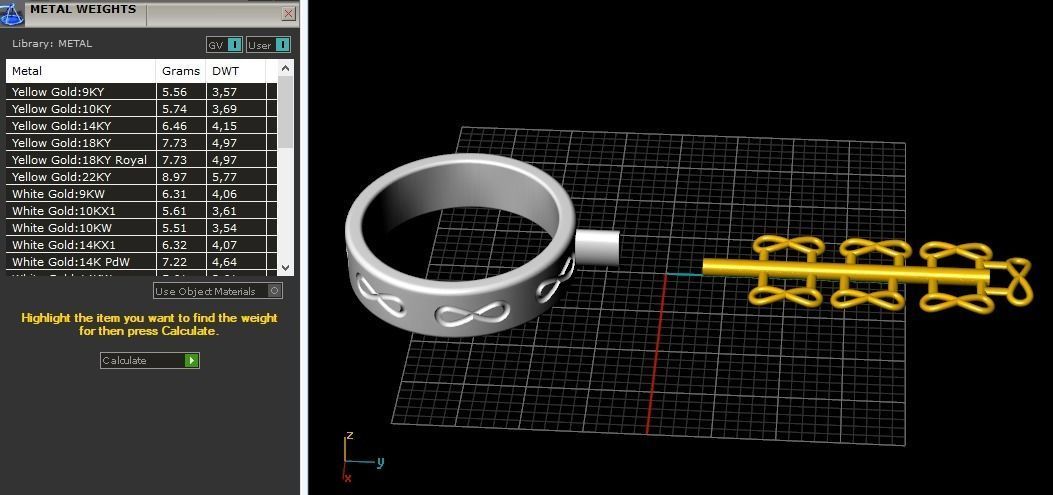Toggle the User library switch
This screenshot has height=495, width=1053.
[269, 45]
